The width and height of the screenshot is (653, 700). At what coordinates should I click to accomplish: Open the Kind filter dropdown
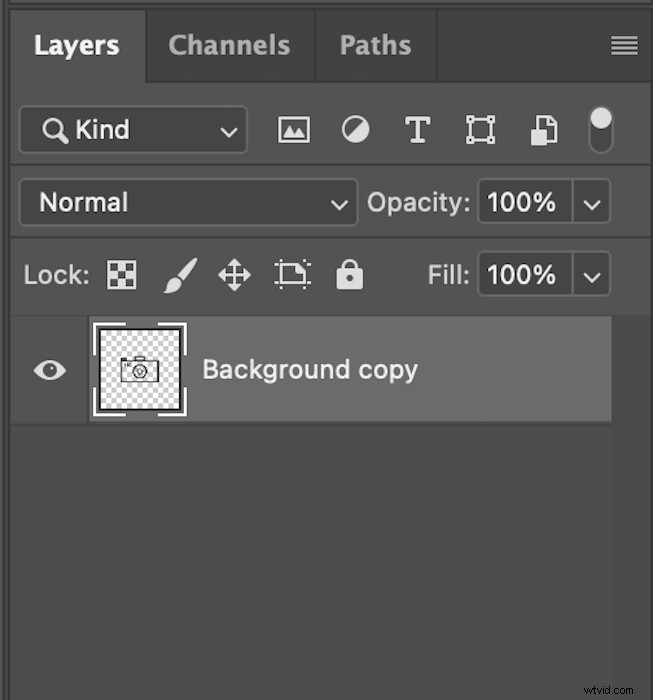pos(133,130)
